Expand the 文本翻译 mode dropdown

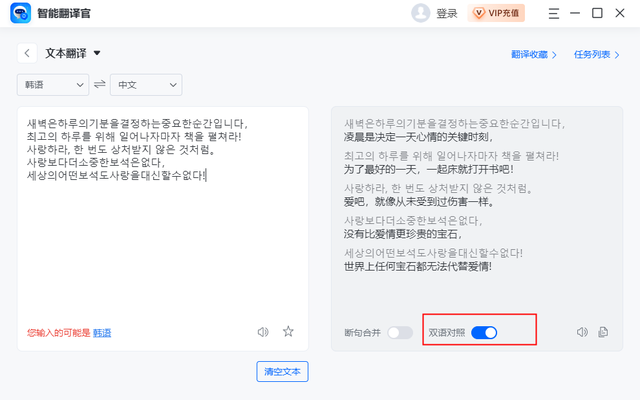coord(97,53)
